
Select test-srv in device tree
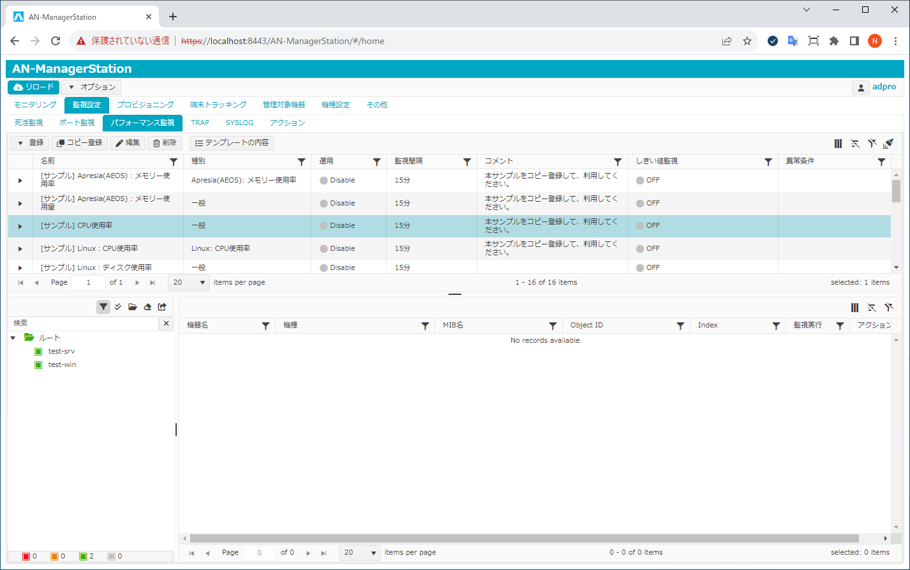coord(62,351)
